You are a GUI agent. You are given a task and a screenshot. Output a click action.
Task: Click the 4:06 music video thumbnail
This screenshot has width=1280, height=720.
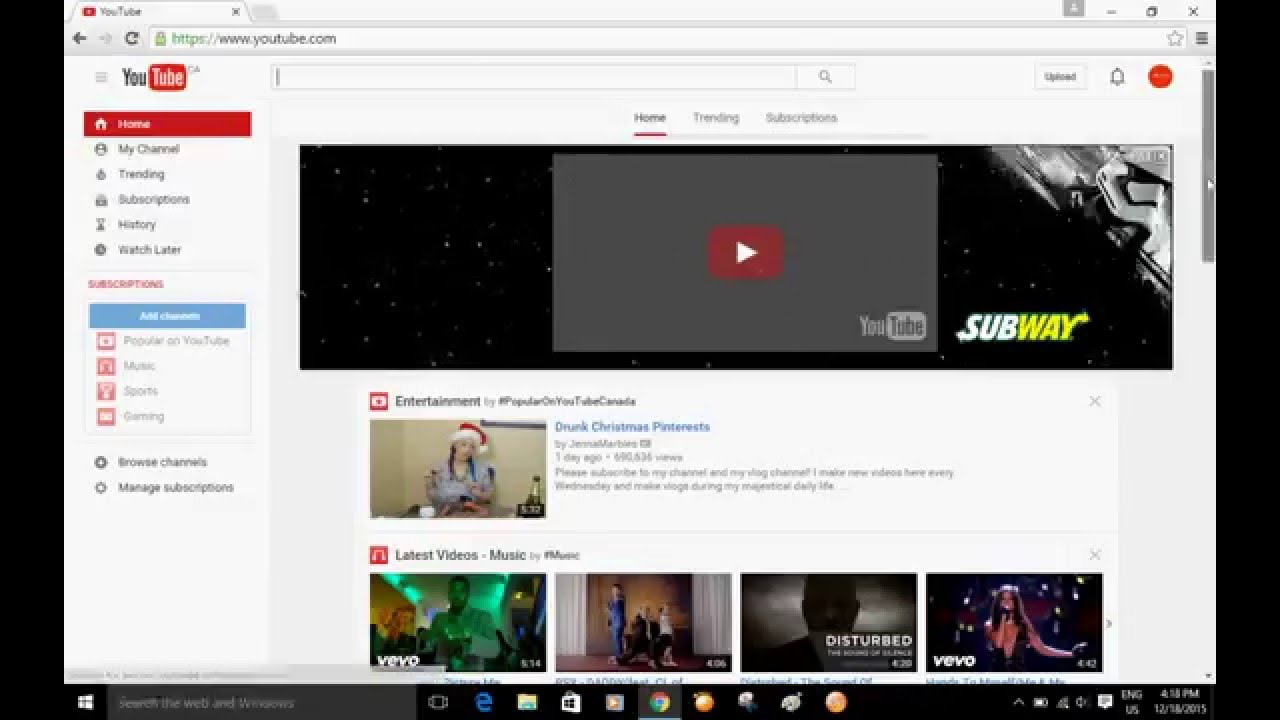(643, 622)
